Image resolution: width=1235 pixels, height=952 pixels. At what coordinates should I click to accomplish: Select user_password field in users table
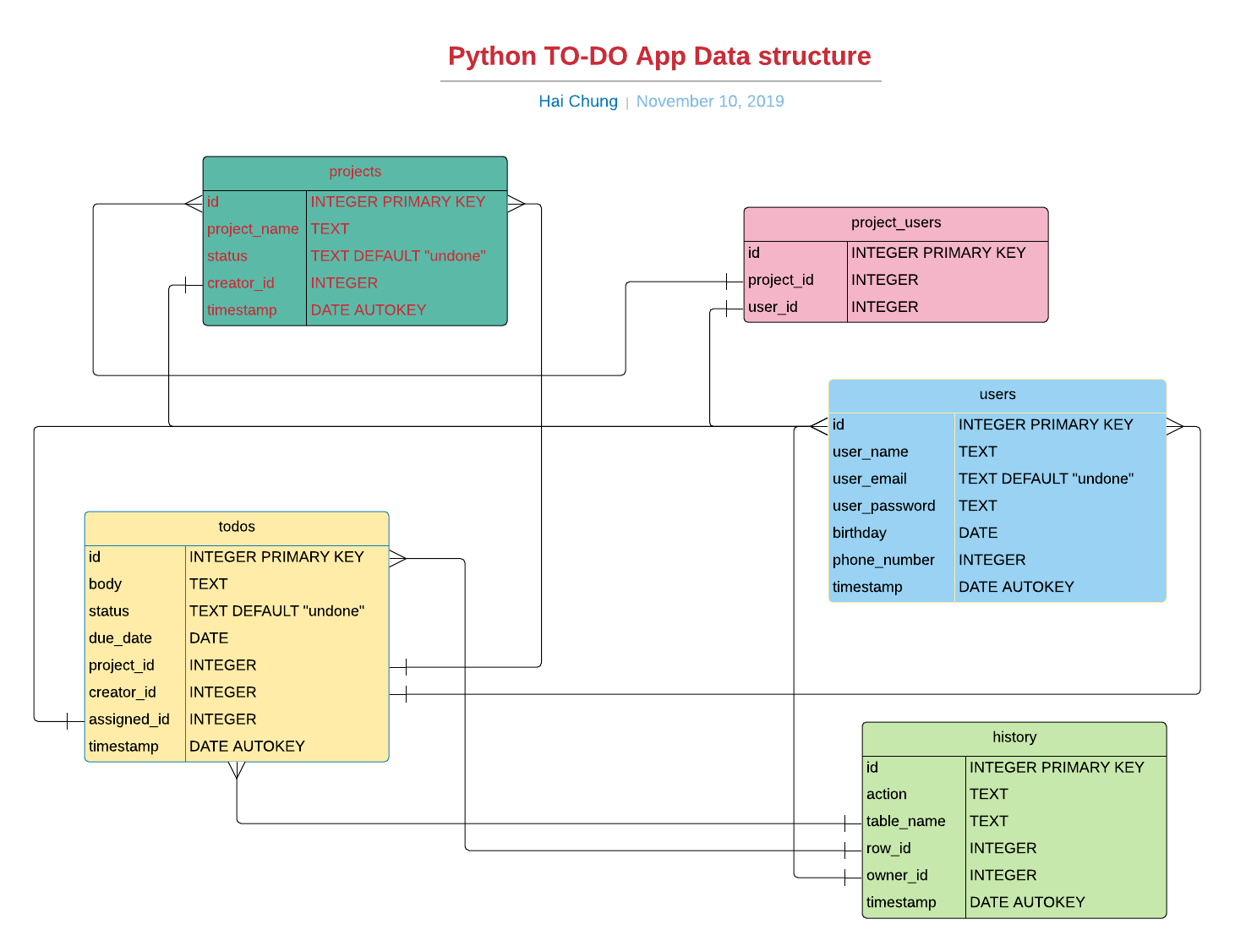point(883,506)
